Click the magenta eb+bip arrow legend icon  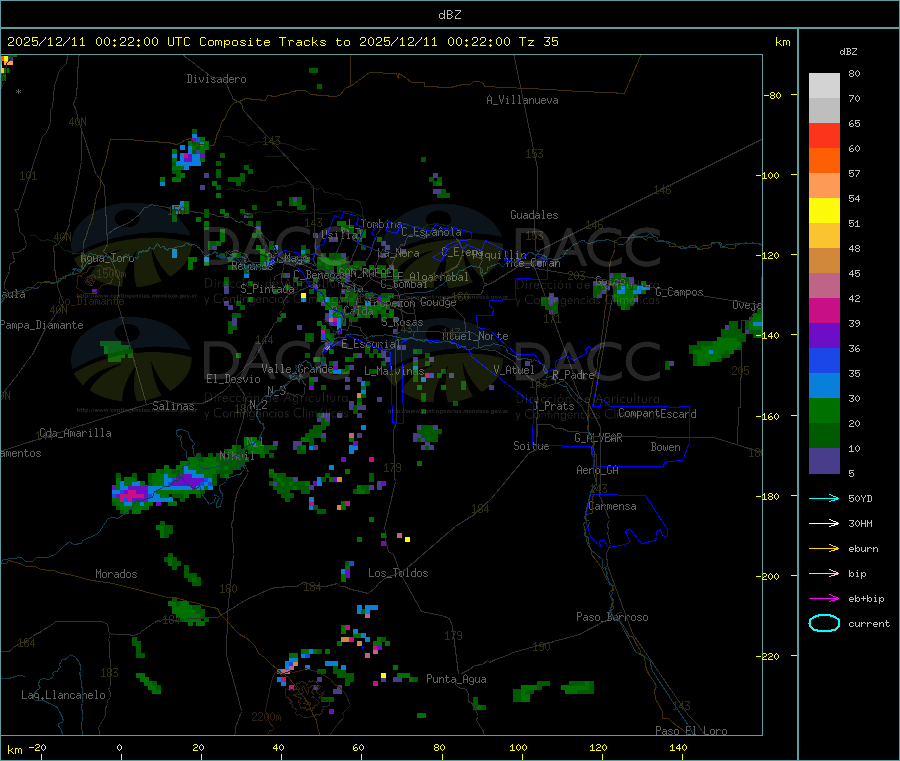point(824,599)
